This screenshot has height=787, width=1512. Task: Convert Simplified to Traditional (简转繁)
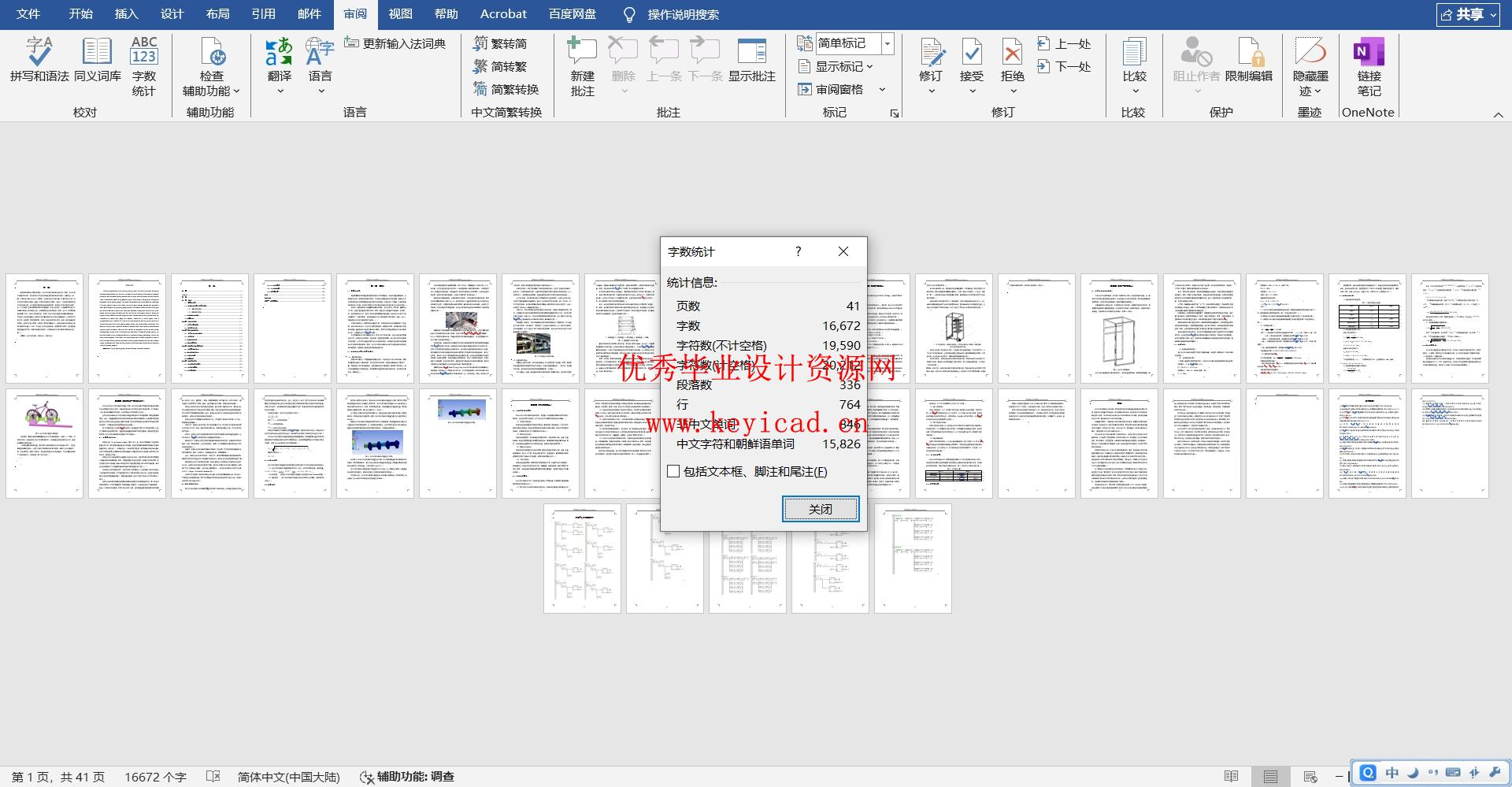click(x=500, y=66)
